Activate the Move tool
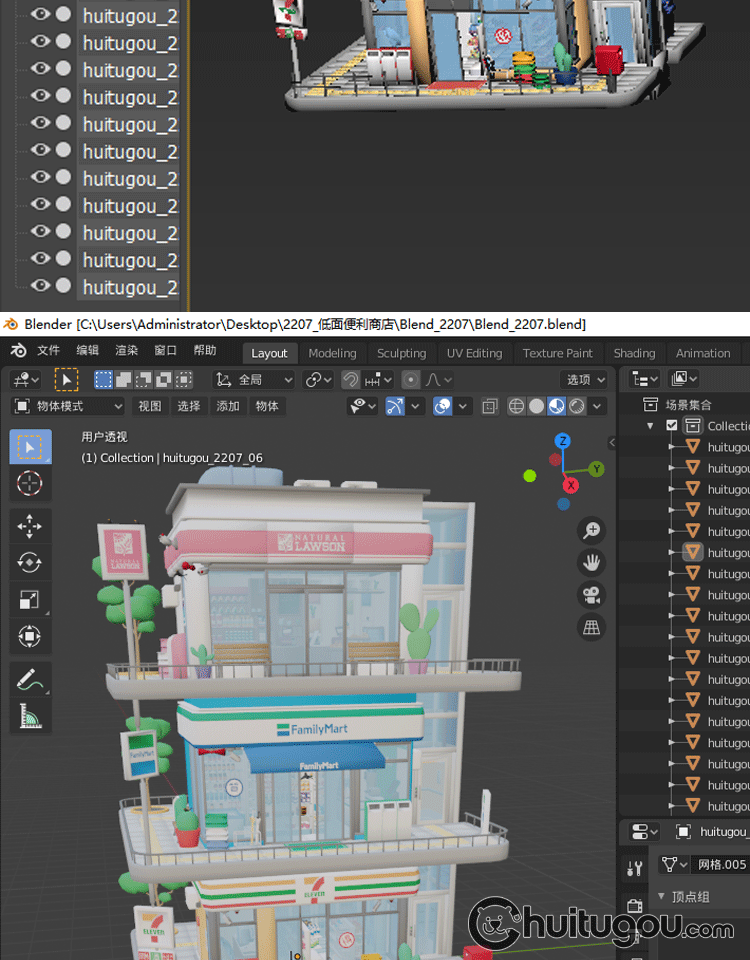Screen dimensions: 750x960 [30, 526]
